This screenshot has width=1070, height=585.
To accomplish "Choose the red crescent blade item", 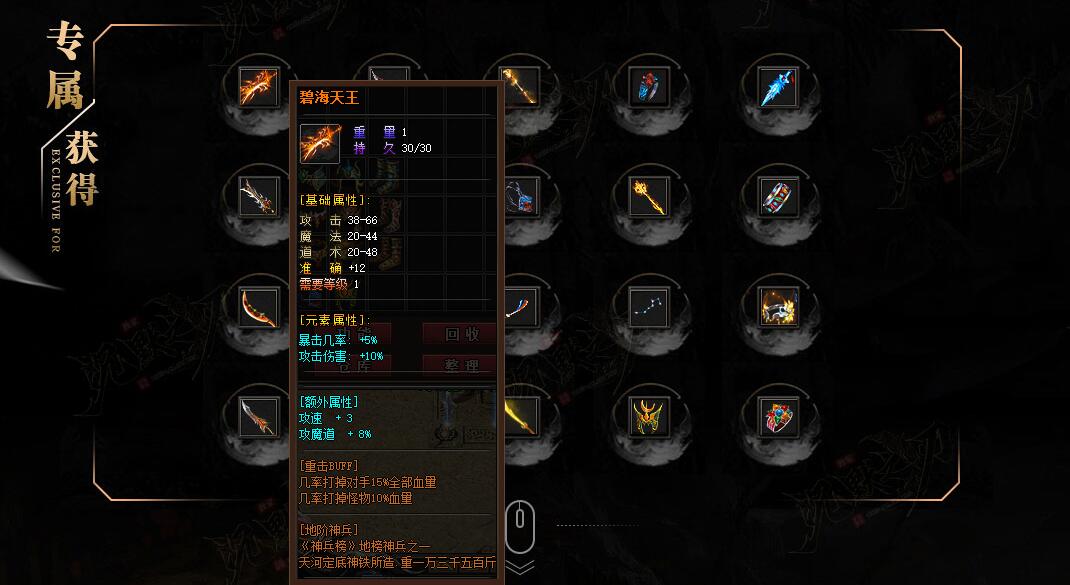I will click(x=259, y=307).
